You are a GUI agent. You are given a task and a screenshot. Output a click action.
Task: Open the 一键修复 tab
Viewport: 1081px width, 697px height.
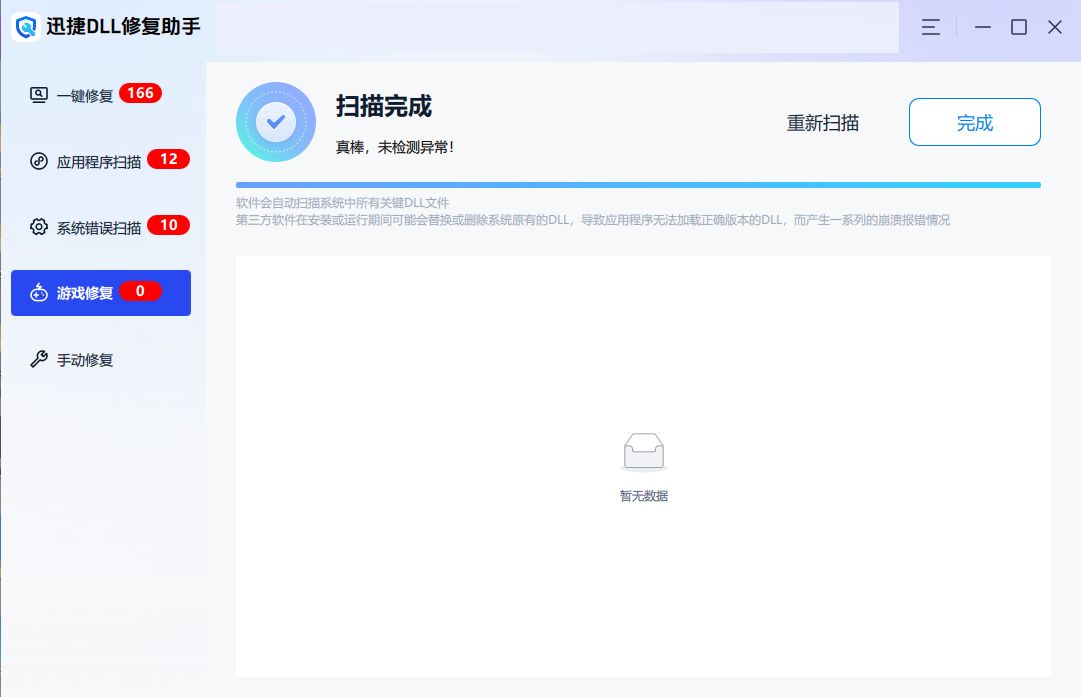(101, 95)
